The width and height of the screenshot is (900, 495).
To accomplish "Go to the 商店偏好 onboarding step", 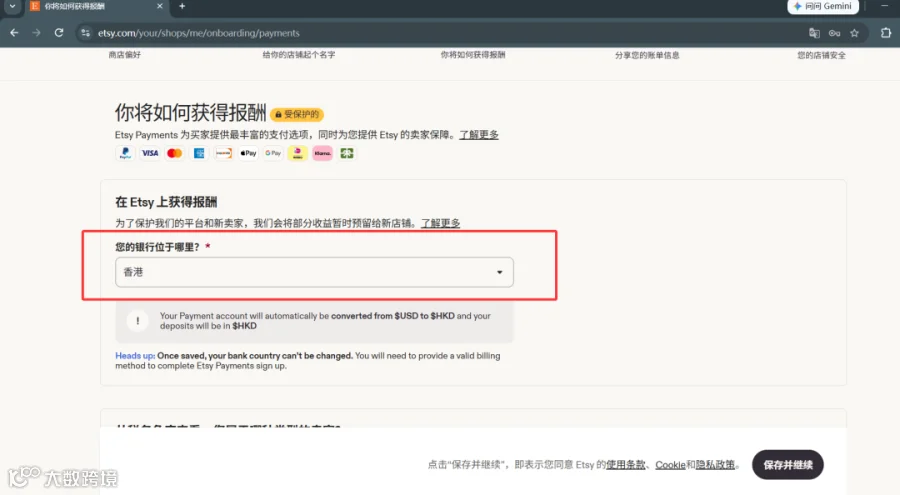I will pyautogui.click(x=125, y=55).
